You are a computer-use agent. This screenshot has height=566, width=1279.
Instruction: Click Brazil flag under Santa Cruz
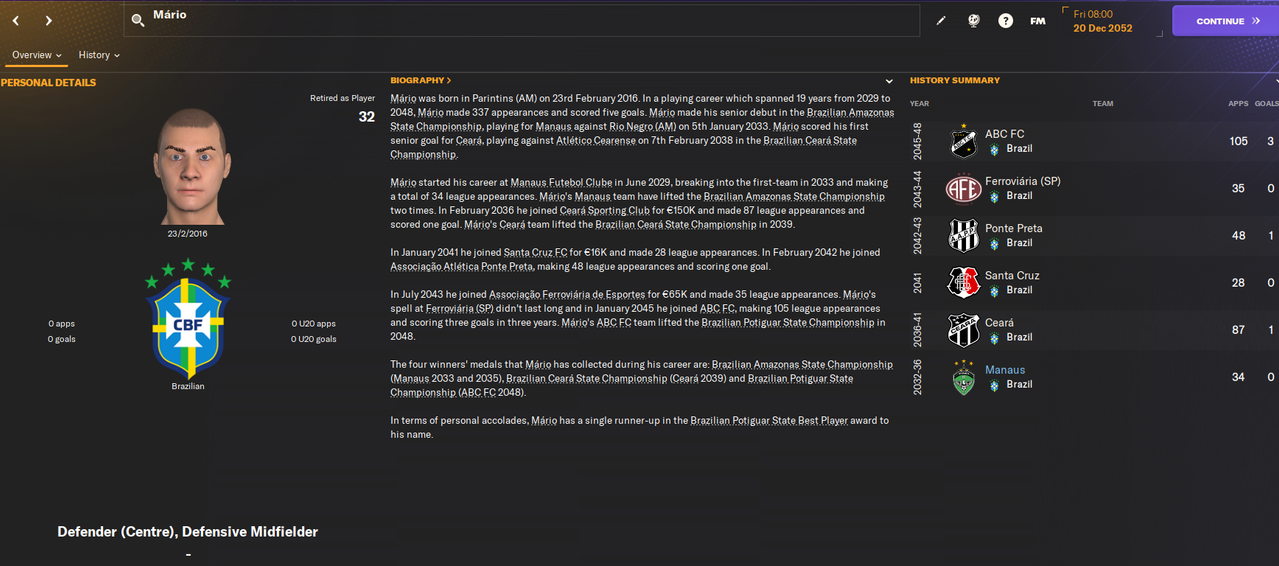[x=994, y=290]
